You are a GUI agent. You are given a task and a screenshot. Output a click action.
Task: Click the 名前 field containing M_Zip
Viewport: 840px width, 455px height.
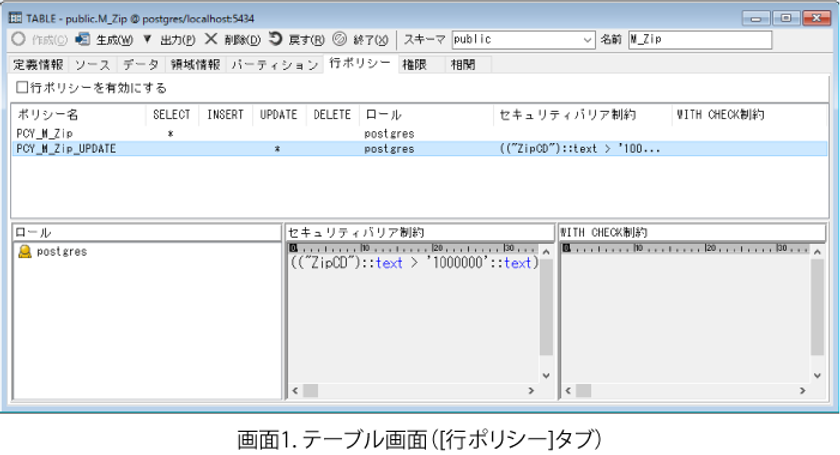[x=700, y=40]
